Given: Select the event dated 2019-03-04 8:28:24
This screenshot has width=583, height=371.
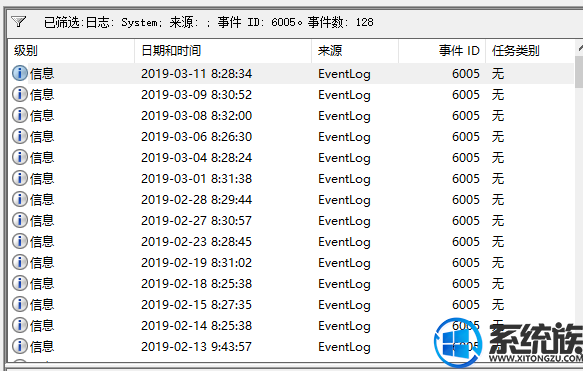Looking at the screenshot, I should pyautogui.click(x=291, y=158).
